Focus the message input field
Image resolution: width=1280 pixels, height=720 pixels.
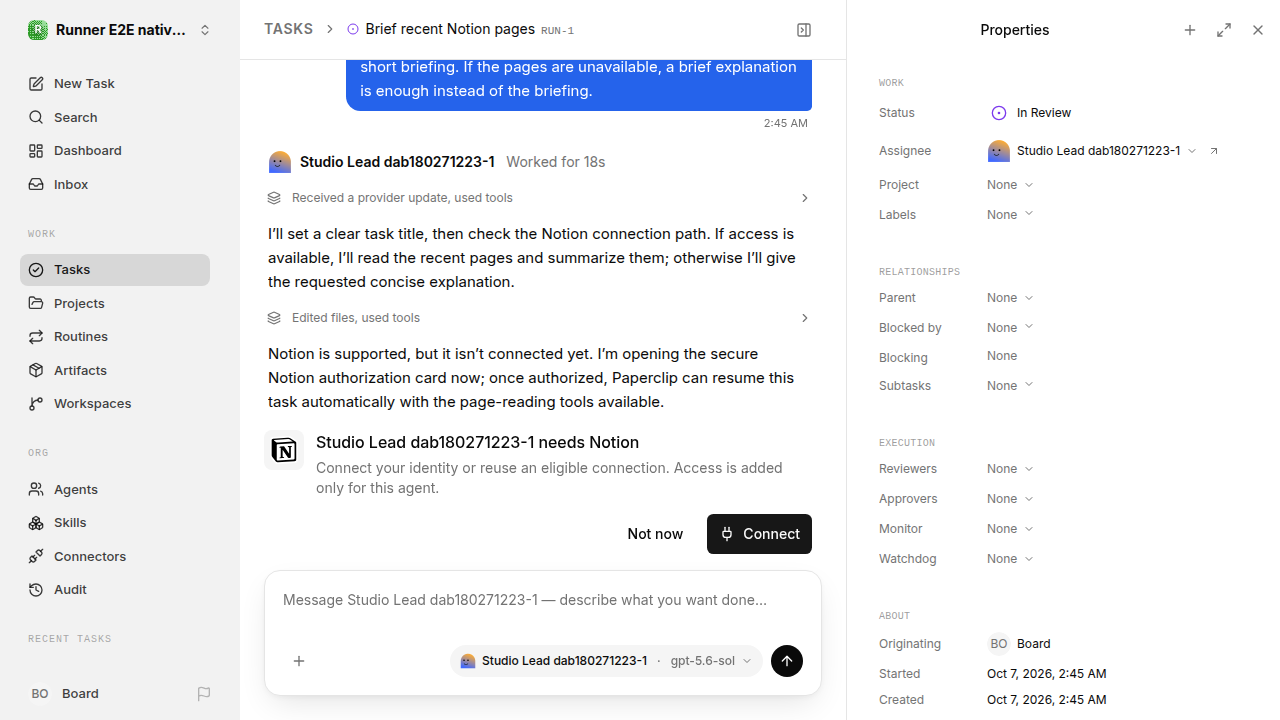[543, 601]
